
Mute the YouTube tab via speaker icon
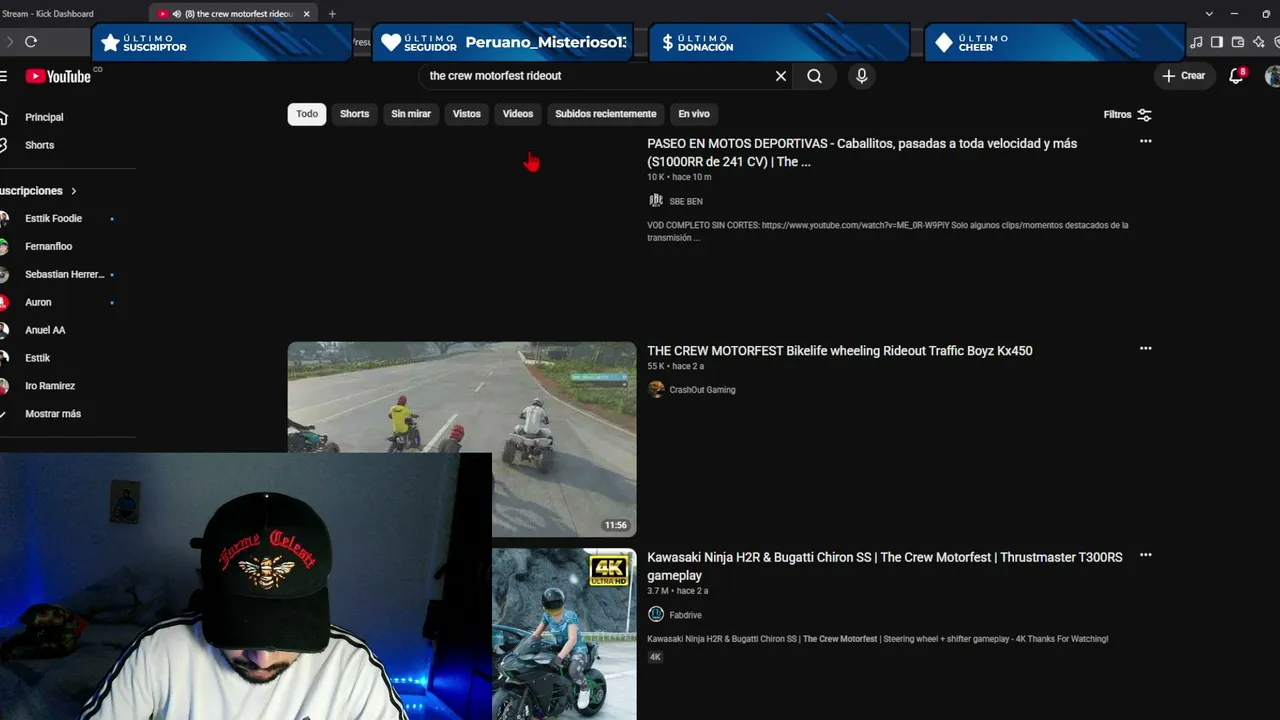pyautogui.click(x=176, y=14)
